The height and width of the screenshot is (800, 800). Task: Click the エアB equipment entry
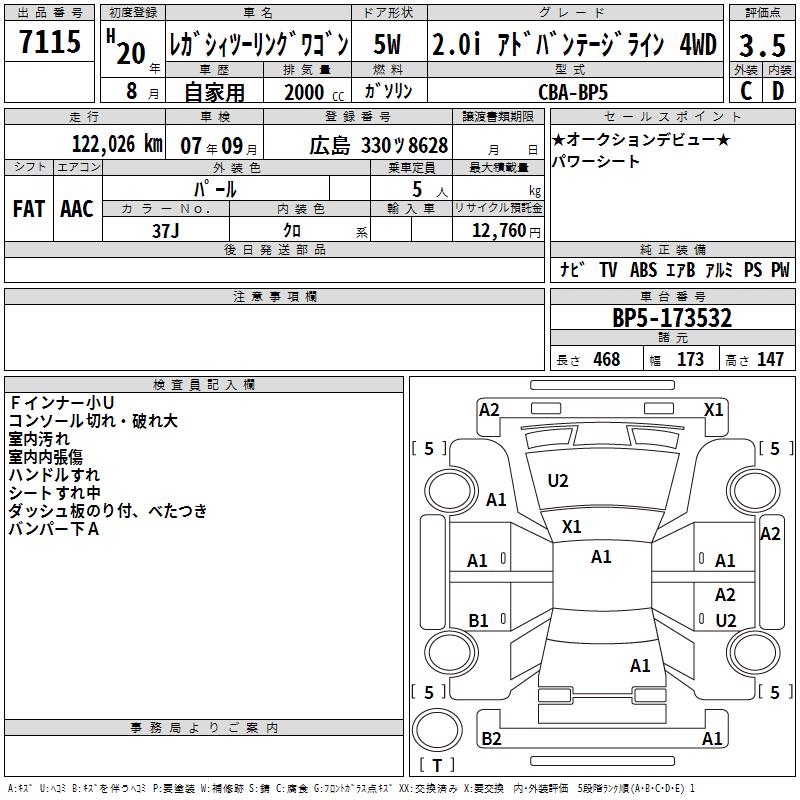click(x=681, y=269)
